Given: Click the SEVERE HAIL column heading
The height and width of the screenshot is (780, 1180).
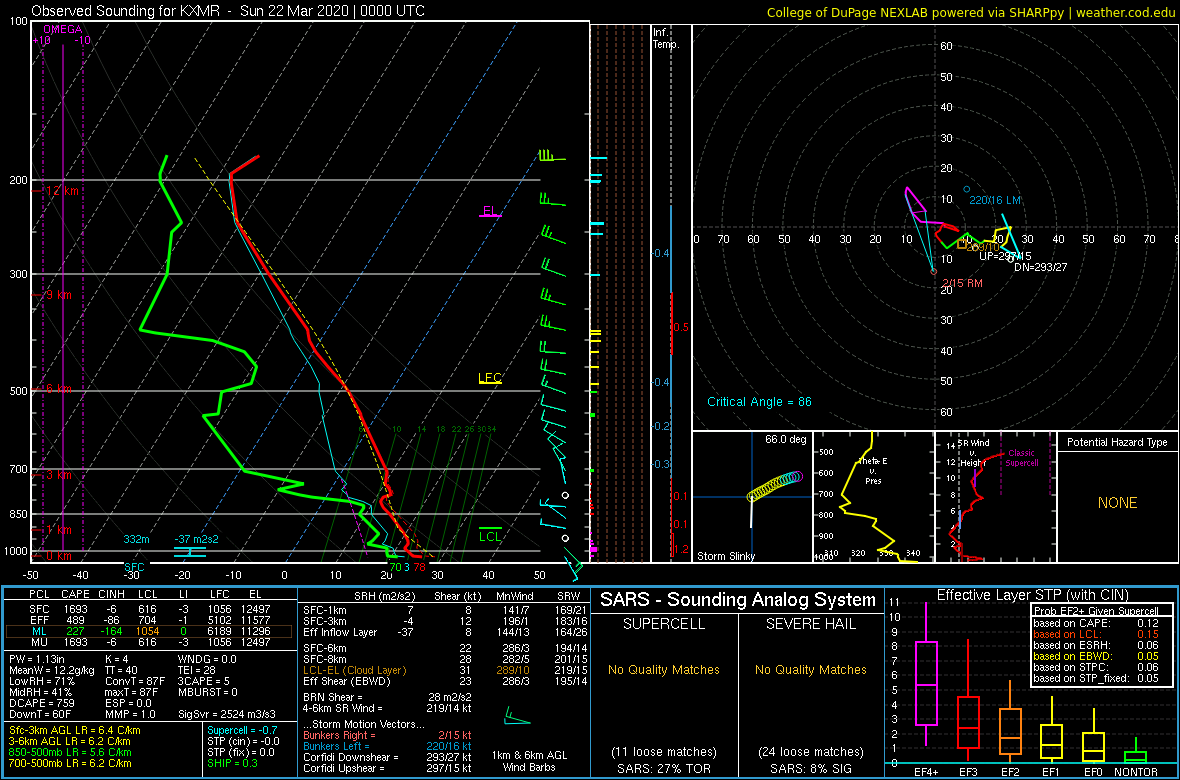Looking at the screenshot, I should click(x=810, y=625).
